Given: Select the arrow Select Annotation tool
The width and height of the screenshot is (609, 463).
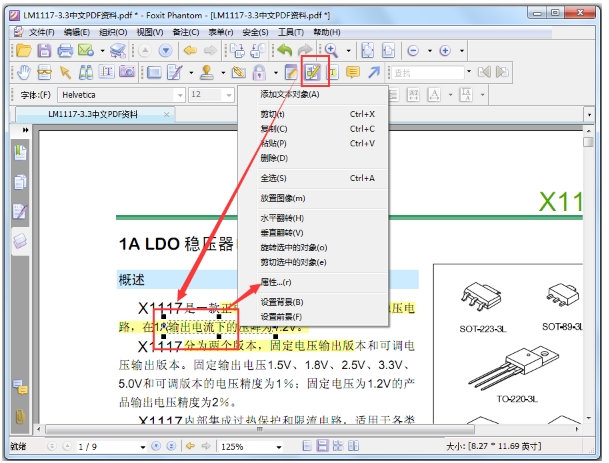Looking at the screenshot, I should click(x=65, y=72).
